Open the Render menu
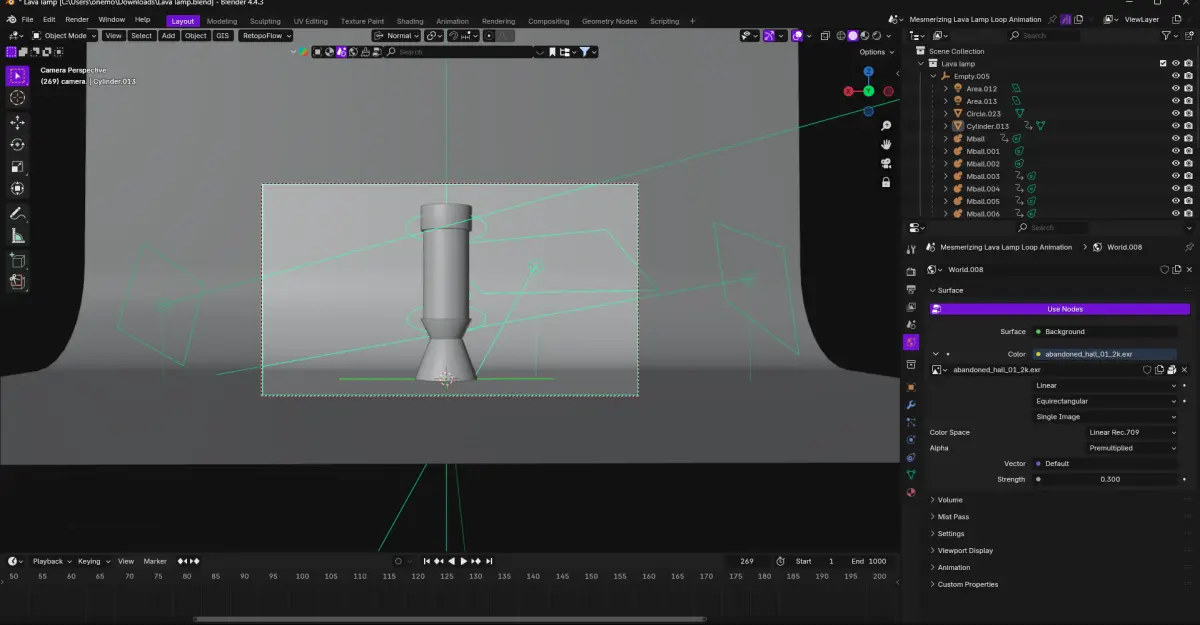The height and width of the screenshot is (625, 1200). click(77, 20)
